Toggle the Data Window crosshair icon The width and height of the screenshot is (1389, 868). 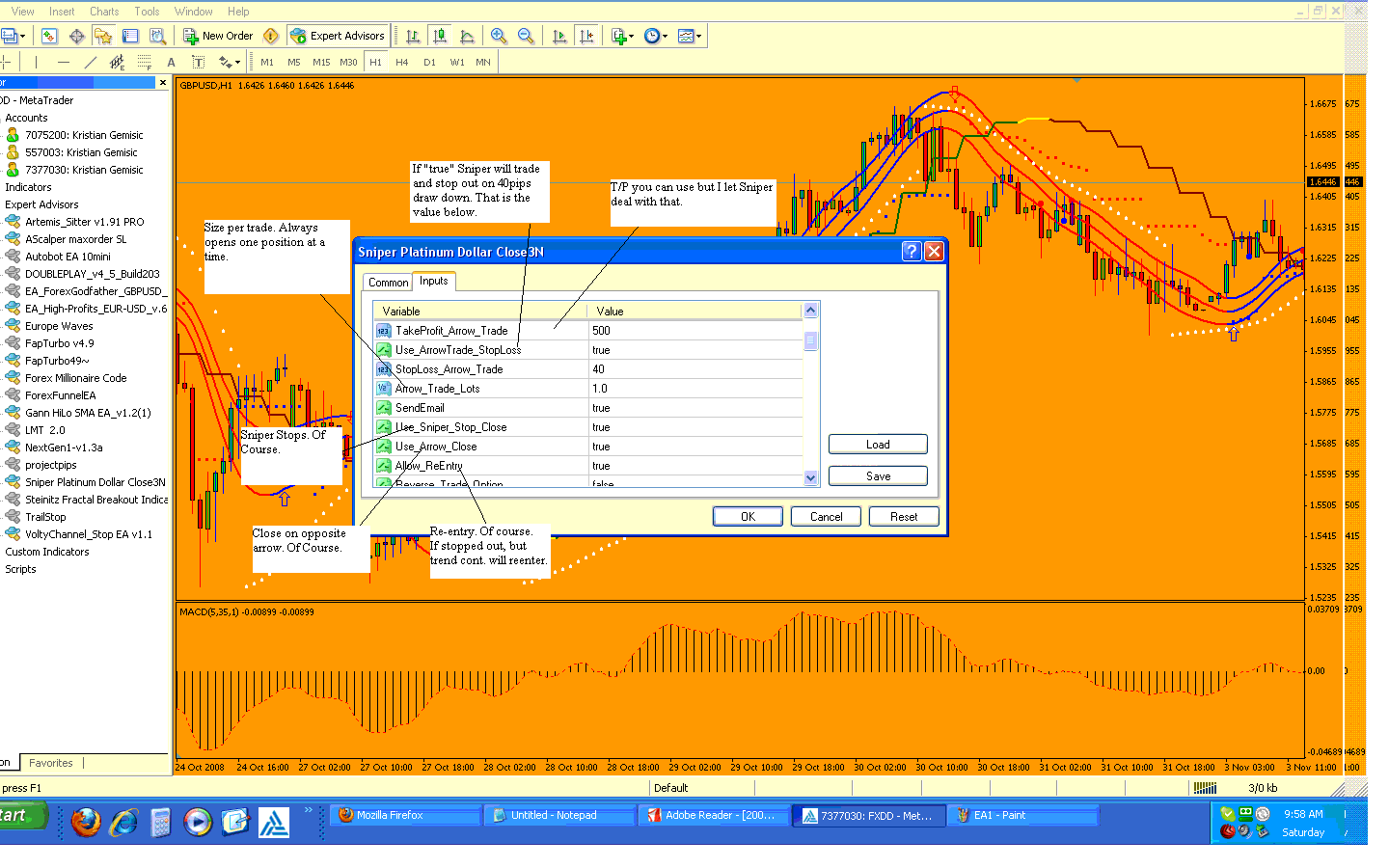point(77,36)
